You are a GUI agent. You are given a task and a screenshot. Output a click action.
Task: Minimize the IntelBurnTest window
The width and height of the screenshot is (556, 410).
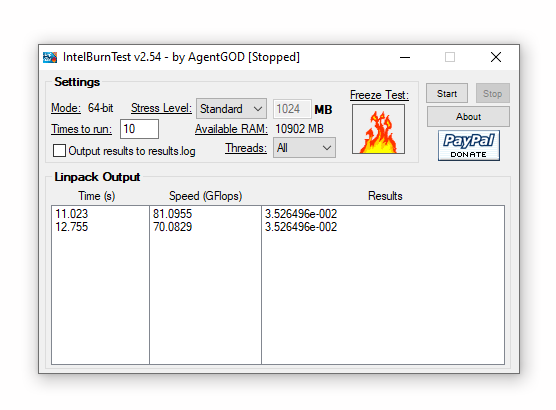pyautogui.click(x=405, y=57)
